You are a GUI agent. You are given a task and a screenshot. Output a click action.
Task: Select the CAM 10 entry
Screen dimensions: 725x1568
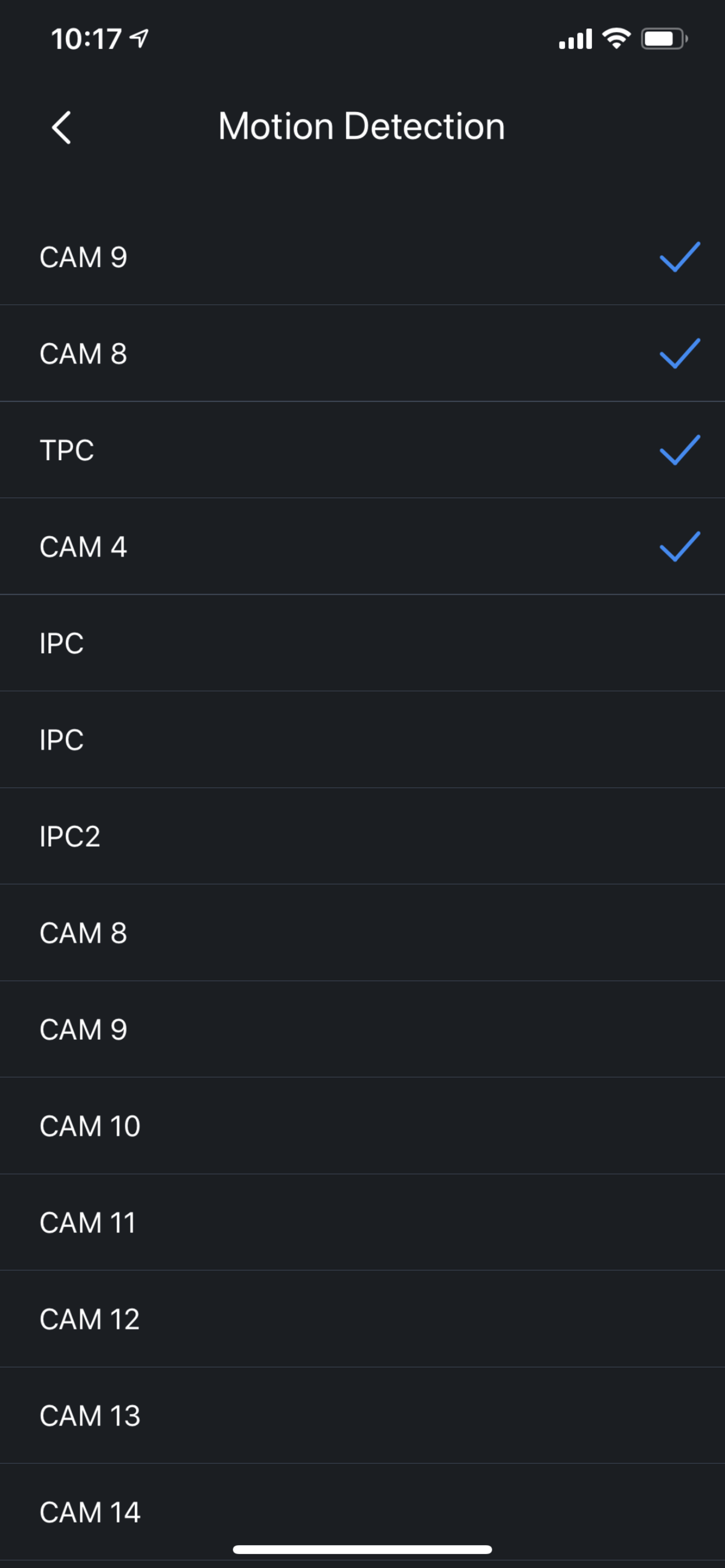coord(362,1126)
